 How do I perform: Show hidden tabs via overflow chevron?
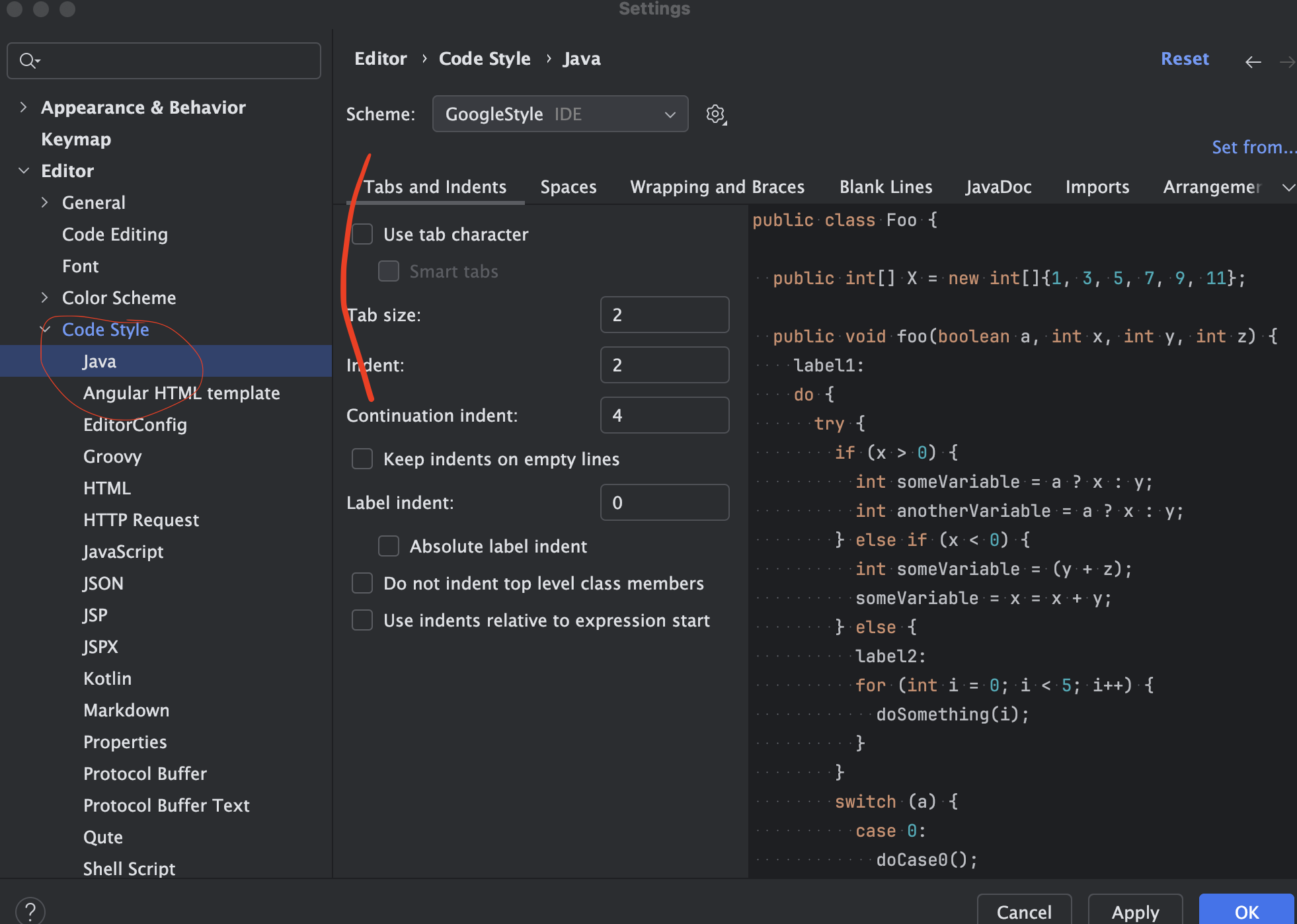pyautogui.click(x=1288, y=187)
